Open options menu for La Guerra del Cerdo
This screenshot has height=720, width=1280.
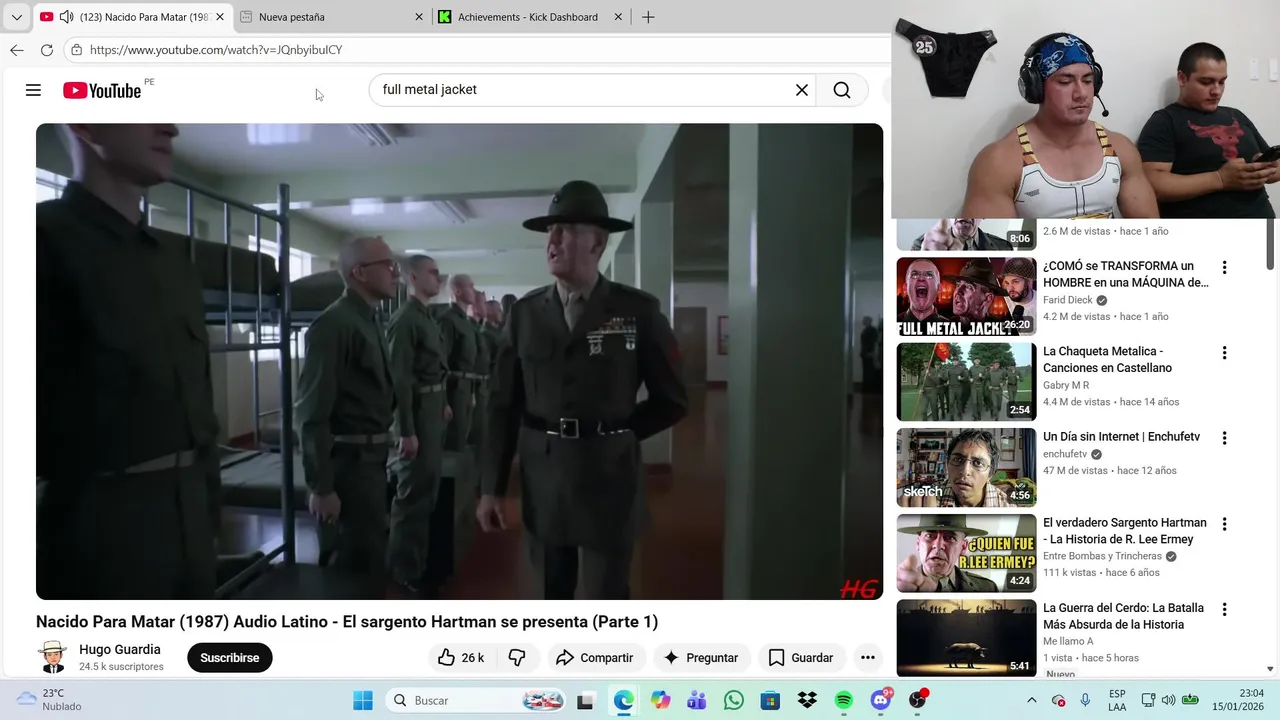1224,609
